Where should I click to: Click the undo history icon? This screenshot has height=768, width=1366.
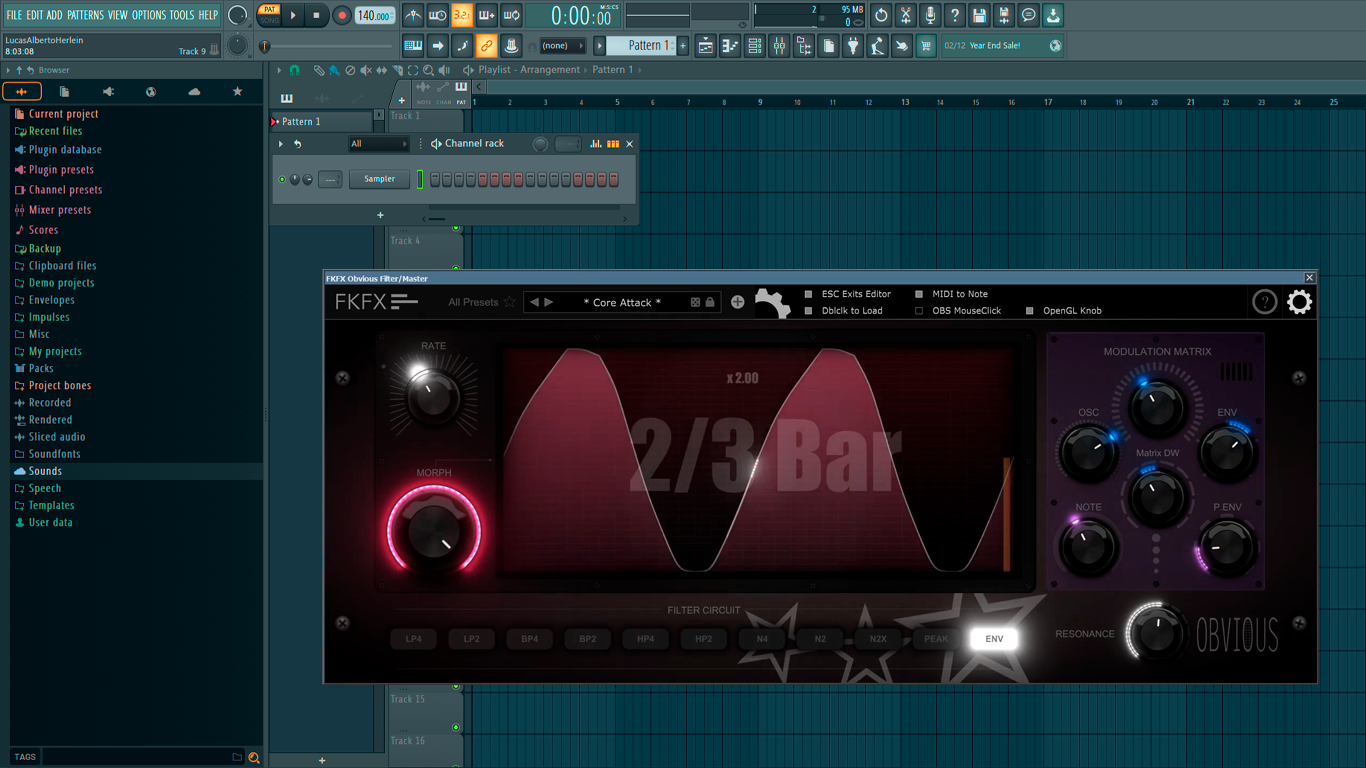(881, 15)
